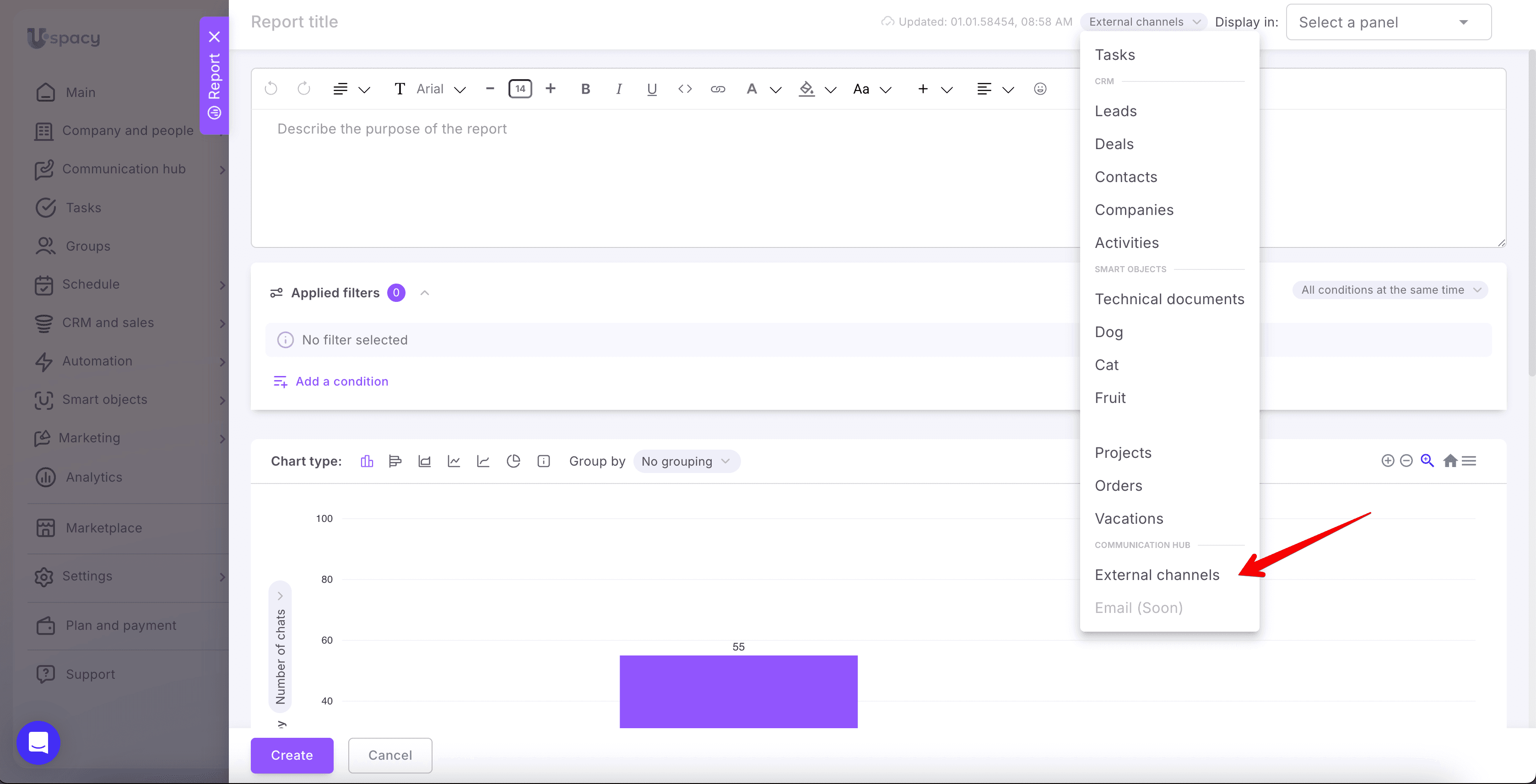
Task: Zoom in on the chart
Action: (1388, 461)
